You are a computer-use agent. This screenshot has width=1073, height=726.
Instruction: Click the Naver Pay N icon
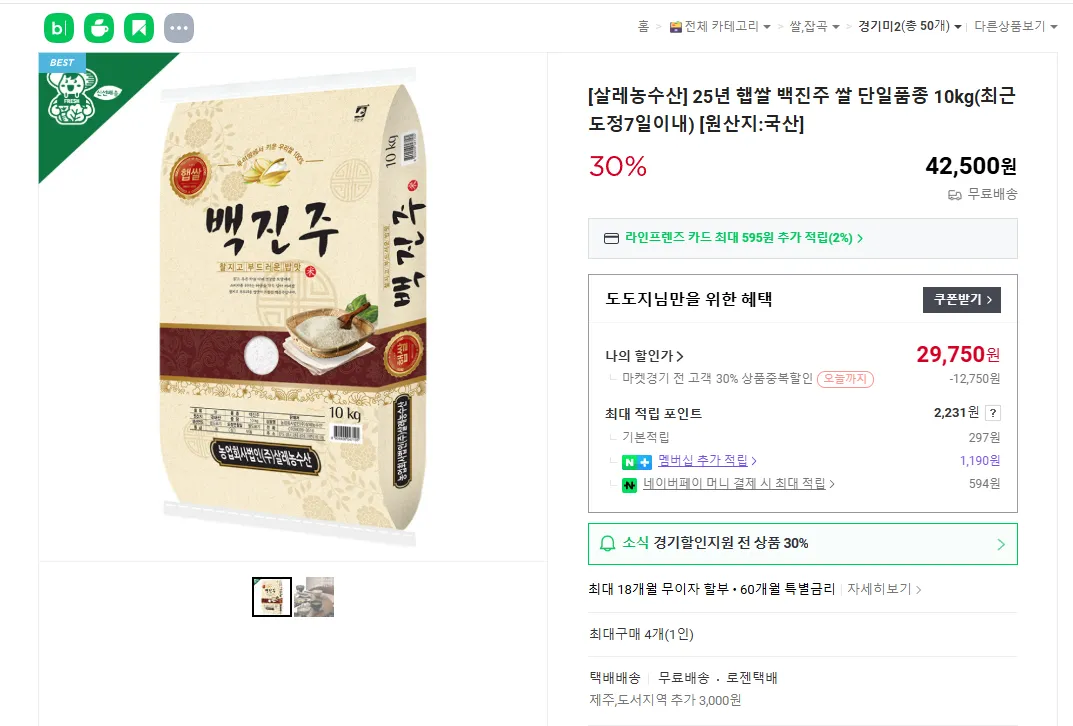click(629, 484)
